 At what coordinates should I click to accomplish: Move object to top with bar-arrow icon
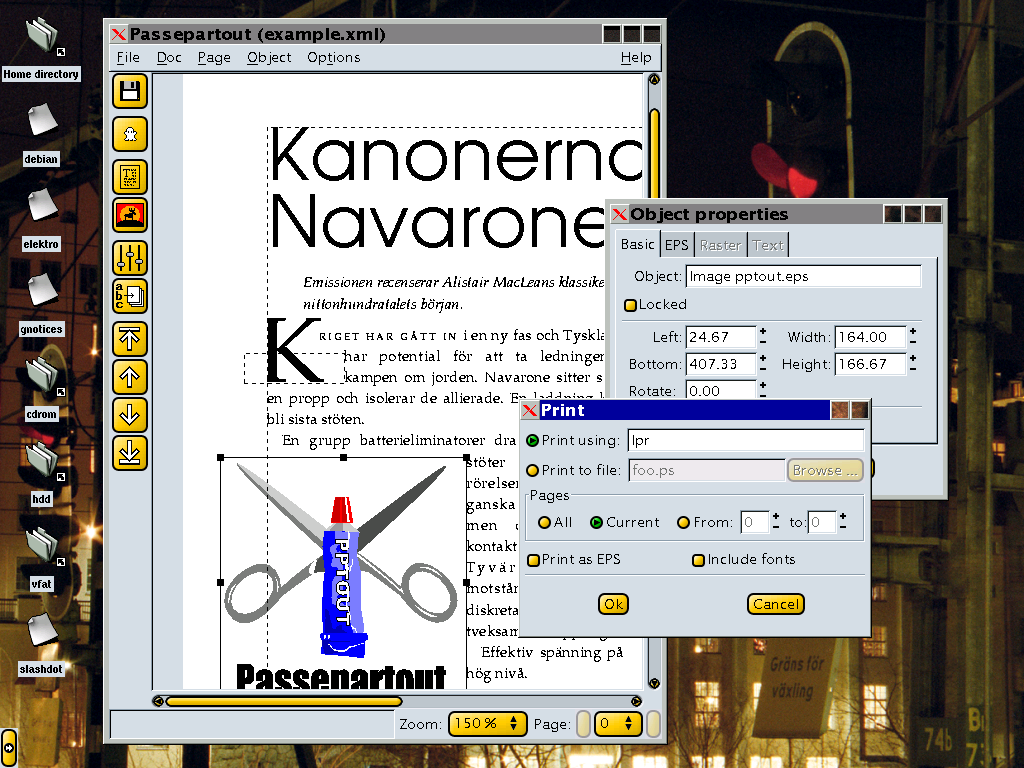(x=129, y=339)
